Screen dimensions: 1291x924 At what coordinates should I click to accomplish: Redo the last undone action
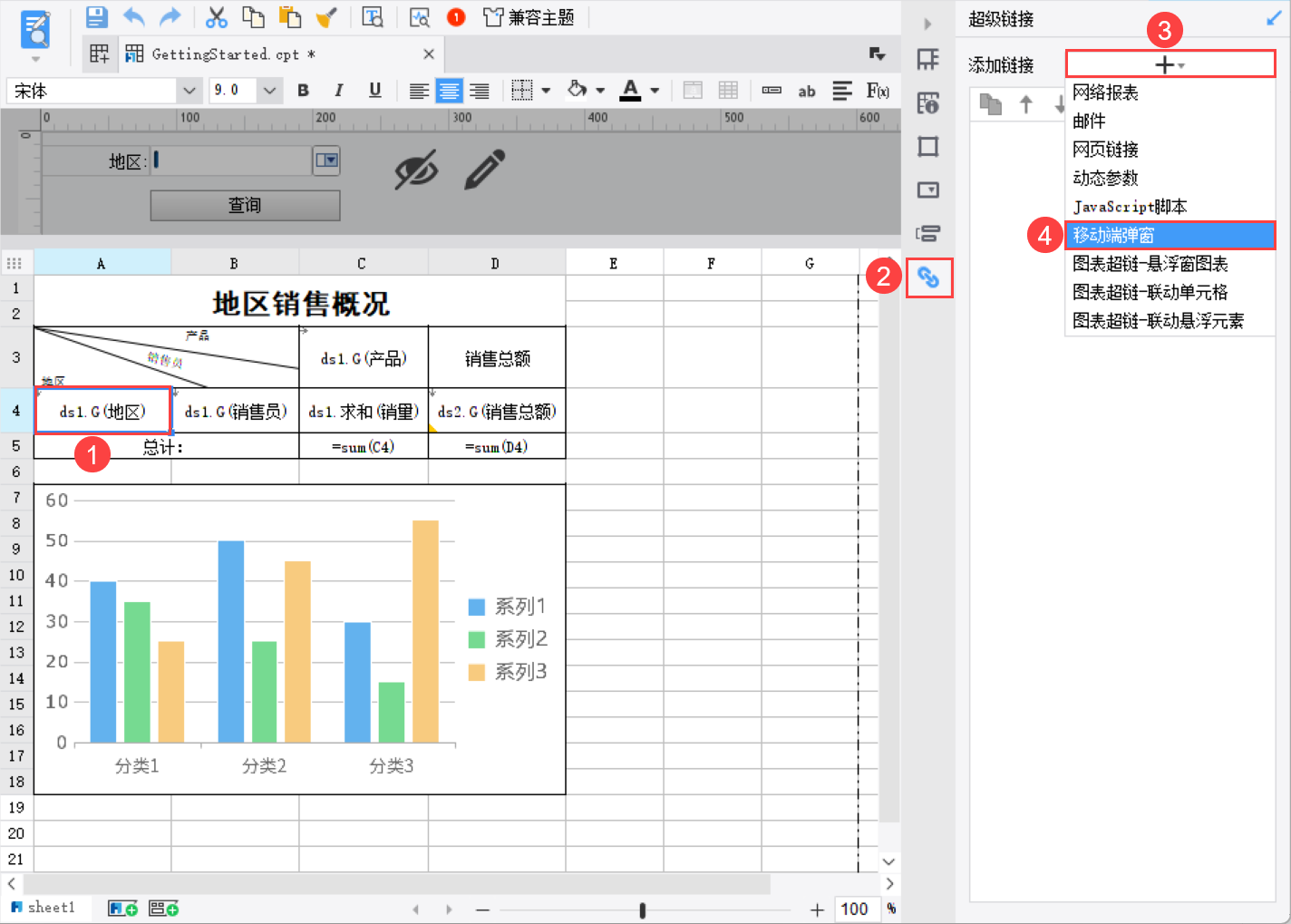[170, 16]
